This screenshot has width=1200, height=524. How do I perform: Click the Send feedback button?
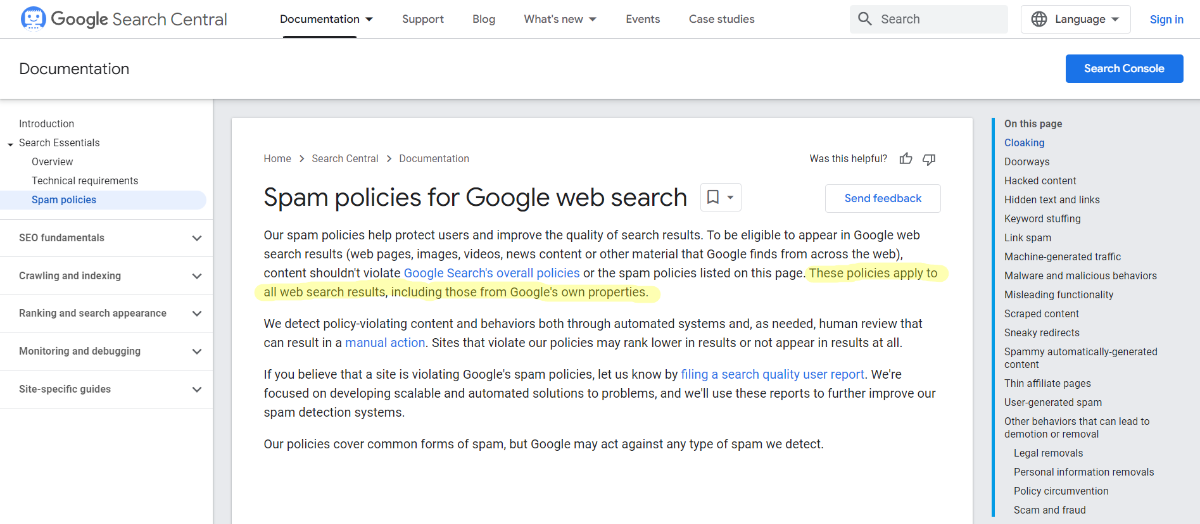883,198
